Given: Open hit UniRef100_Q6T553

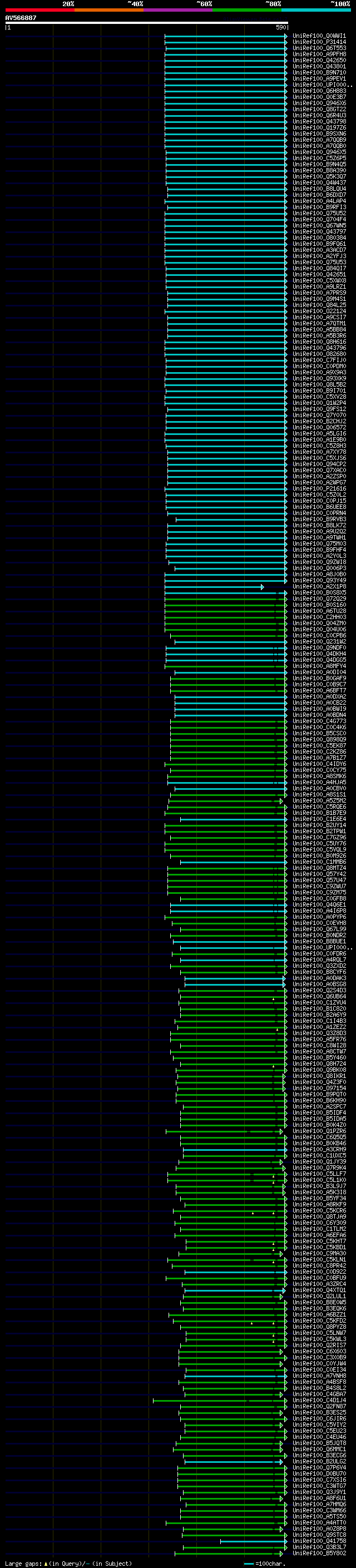Looking at the screenshot, I should click(319, 48).
